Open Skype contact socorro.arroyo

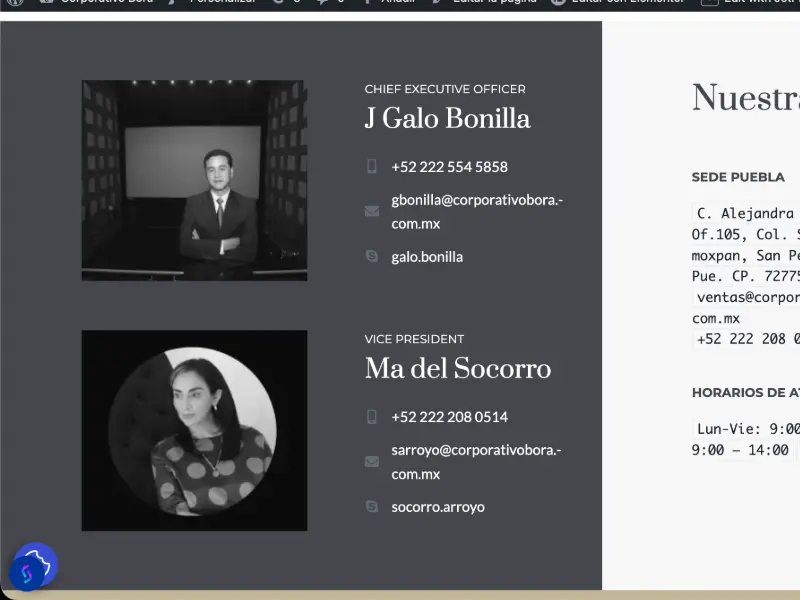pyautogui.click(x=438, y=507)
